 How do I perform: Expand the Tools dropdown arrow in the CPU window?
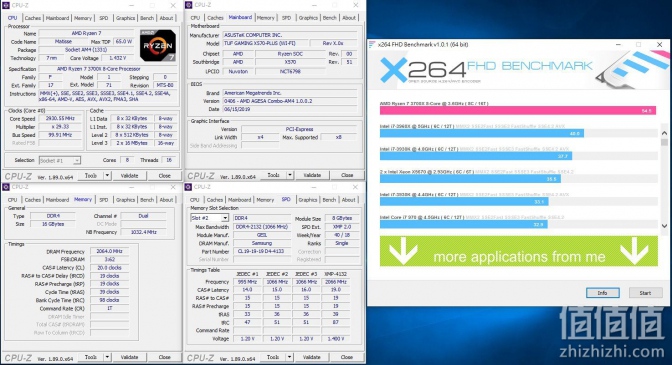pos(107,176)
